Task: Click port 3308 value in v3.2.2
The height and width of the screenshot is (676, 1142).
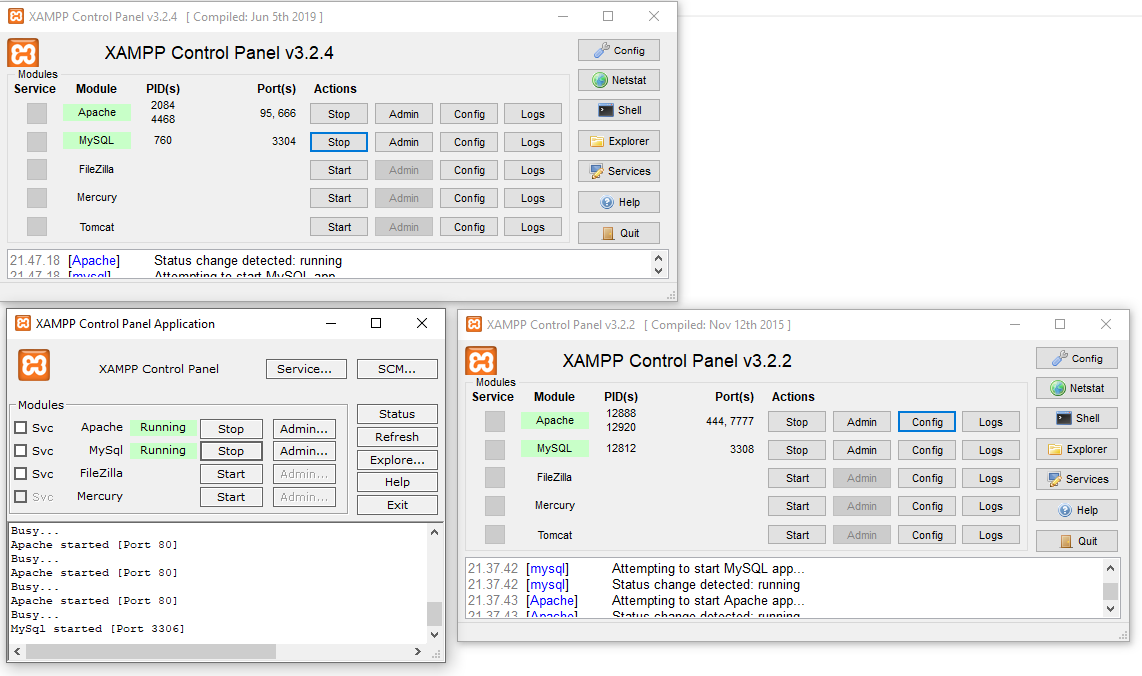Action: [741, 449]
